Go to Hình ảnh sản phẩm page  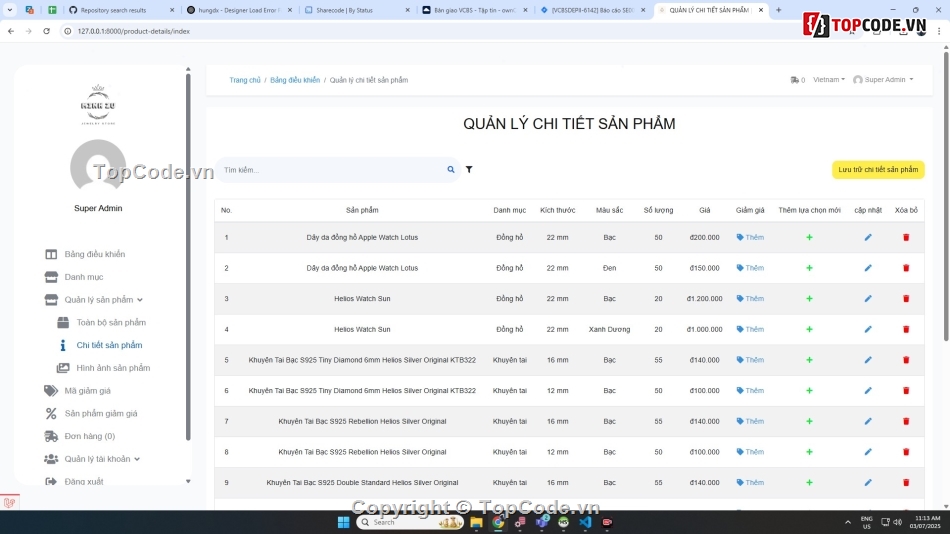point(113,368)
